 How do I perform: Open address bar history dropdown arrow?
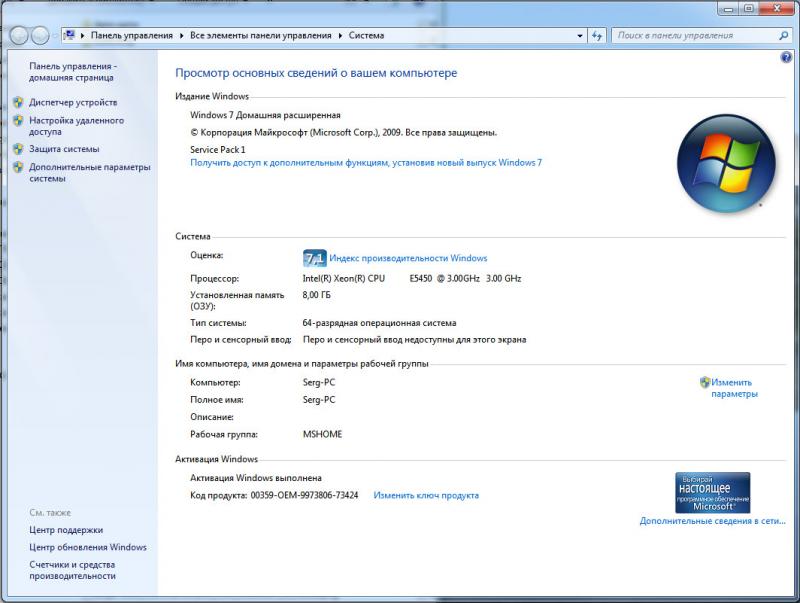pos(580,36)
